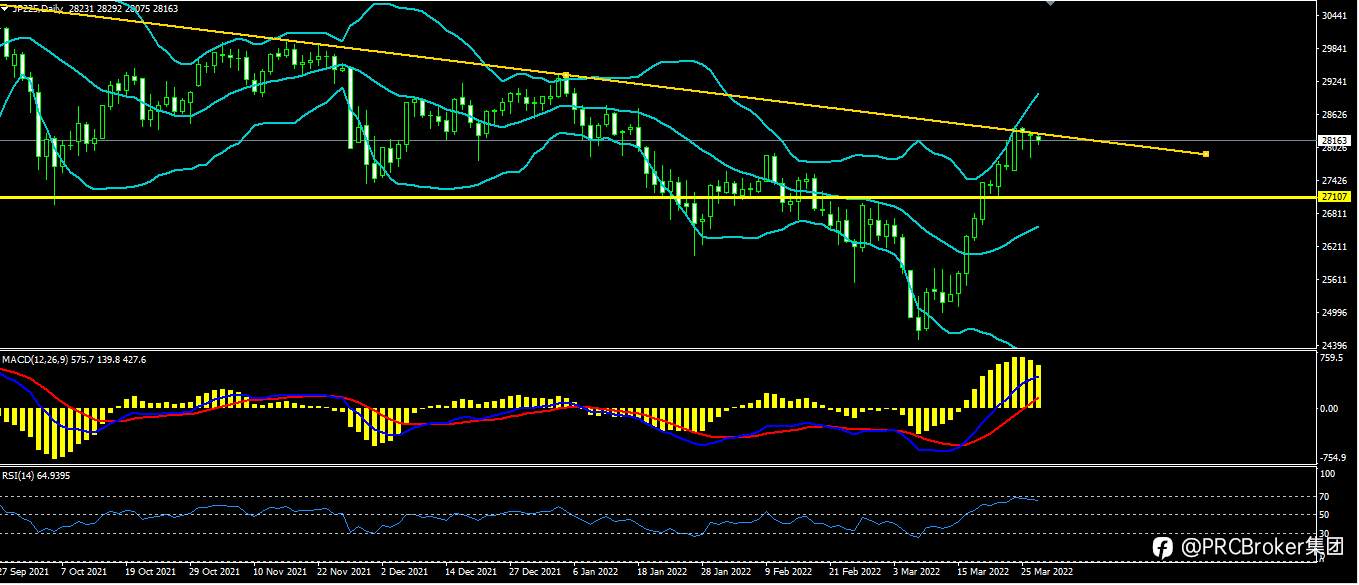Click the RSI scale value 50
The width and height of the screenshot is (1359, 585).
[x=1326, y=515]
